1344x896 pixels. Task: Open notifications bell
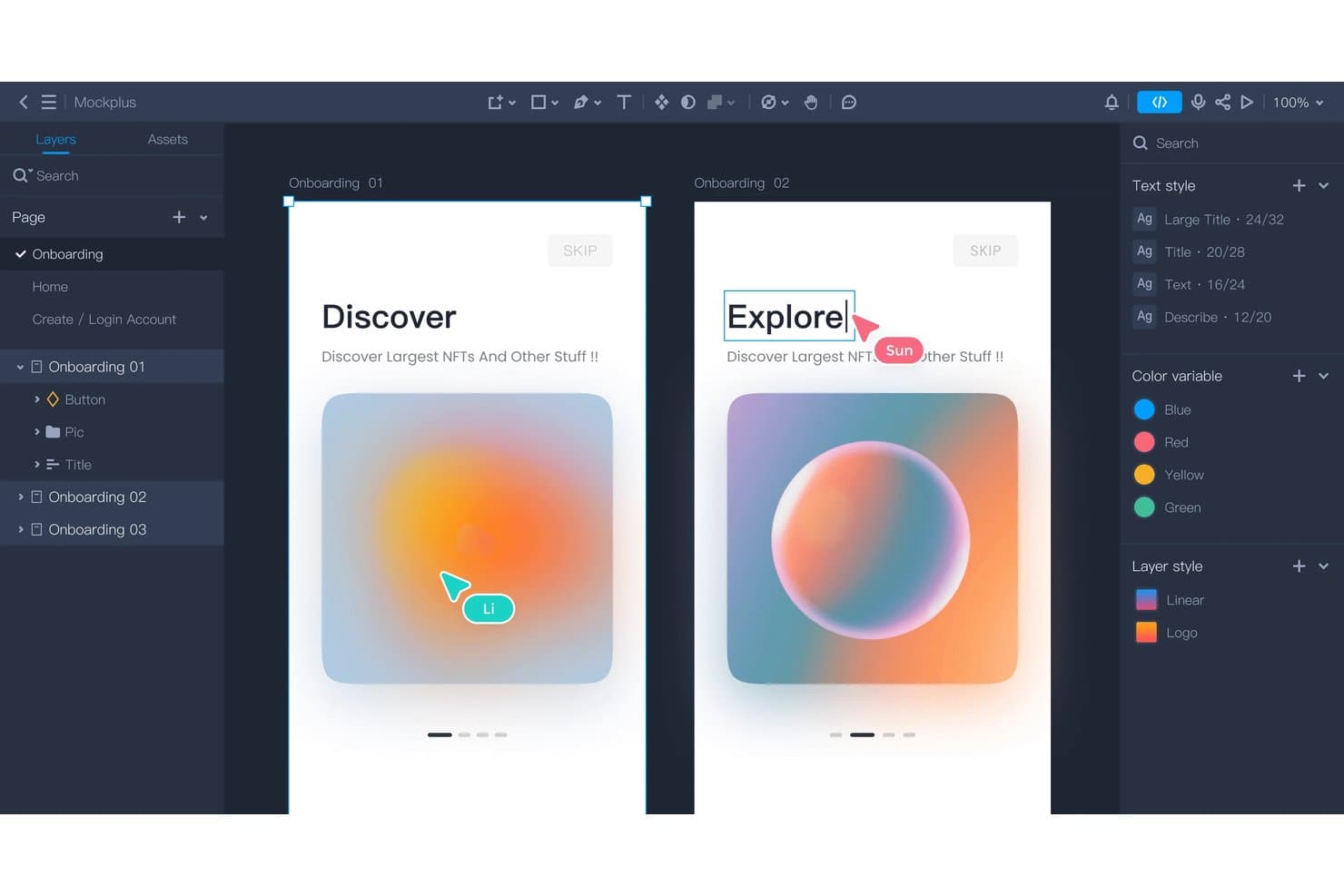1112,103
